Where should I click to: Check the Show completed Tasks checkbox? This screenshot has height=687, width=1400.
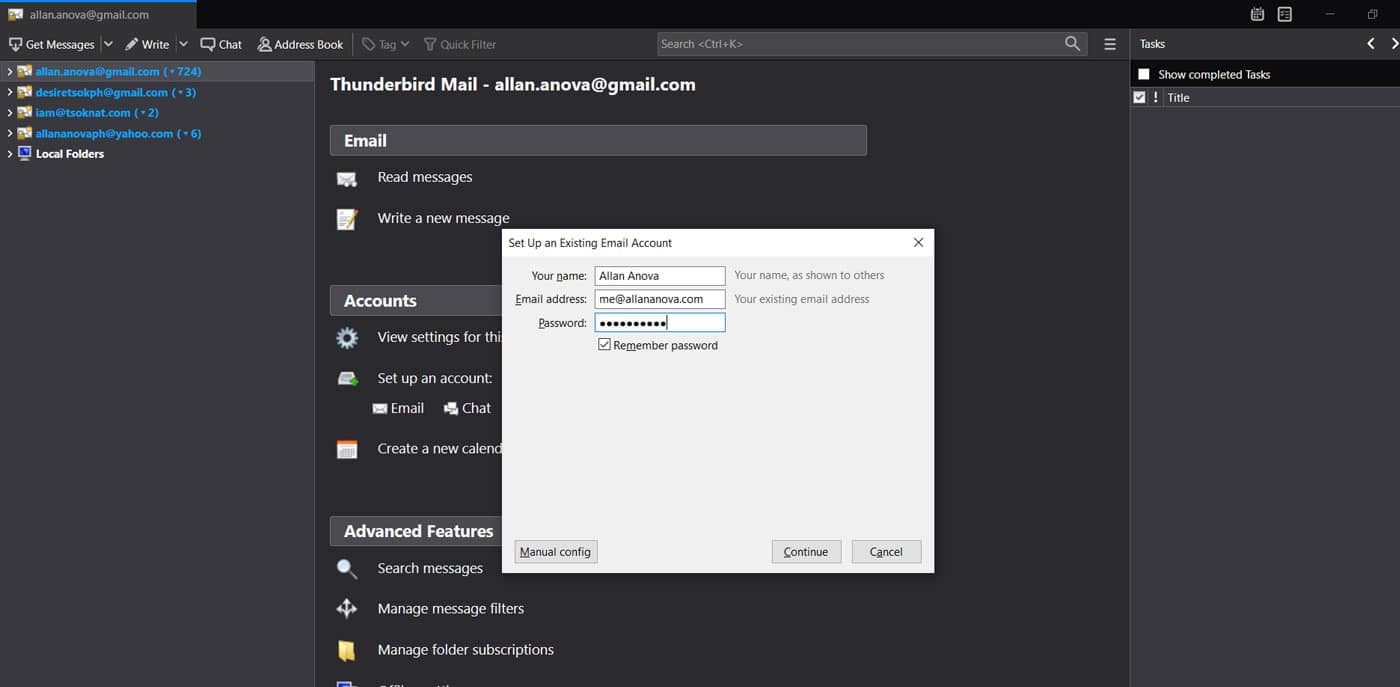(1144, 74)
